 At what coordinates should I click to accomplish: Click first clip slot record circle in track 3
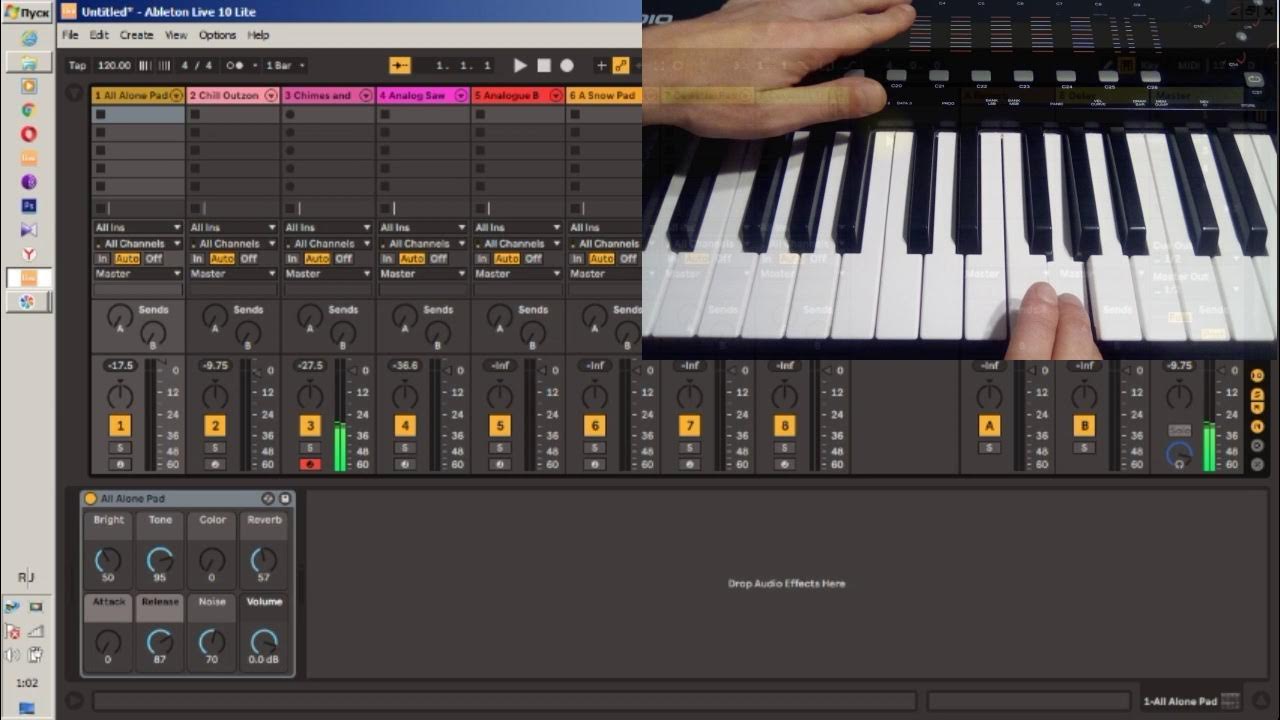coord(290,115)
